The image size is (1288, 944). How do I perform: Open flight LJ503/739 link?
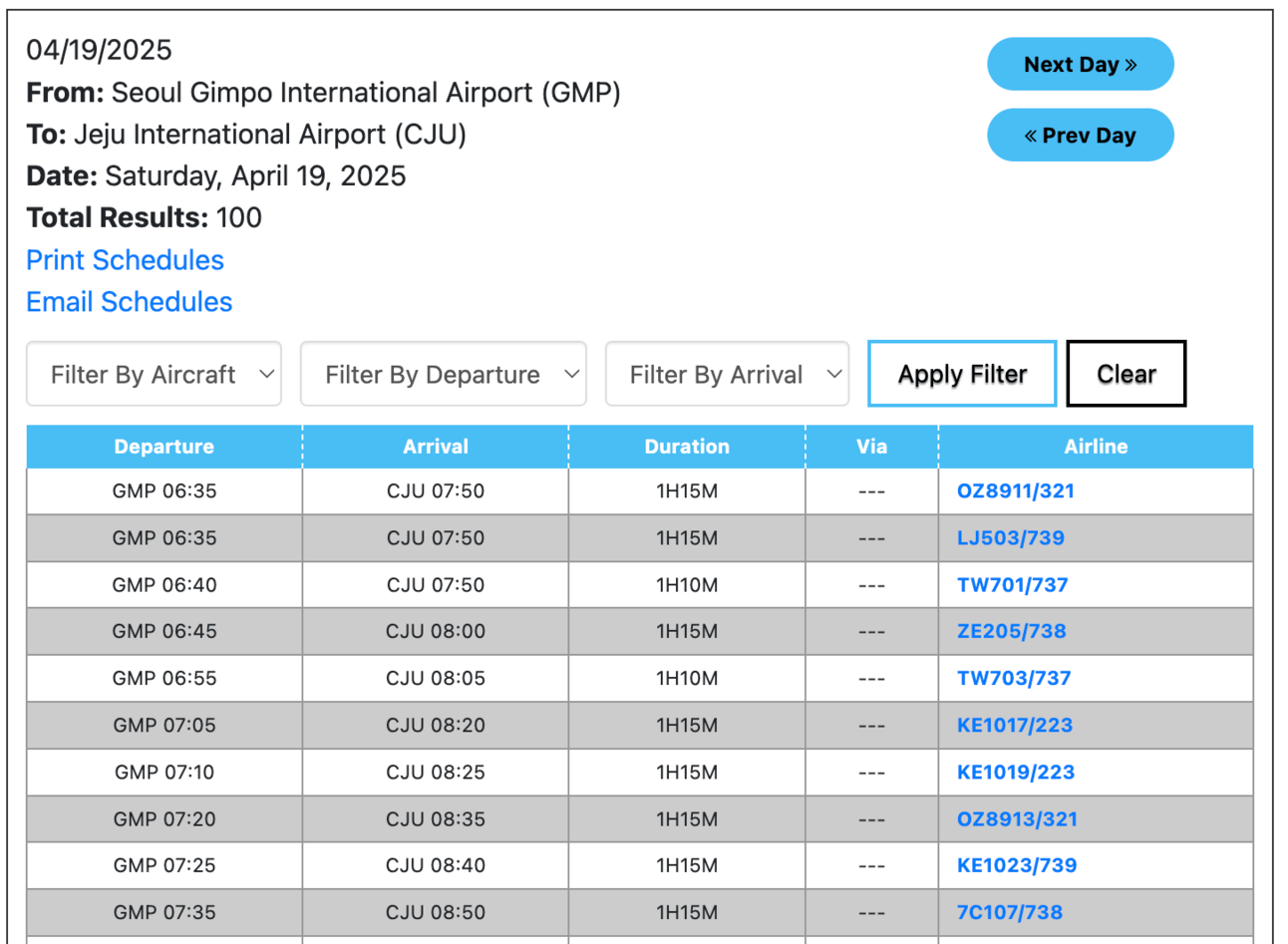coord(1010,538)
